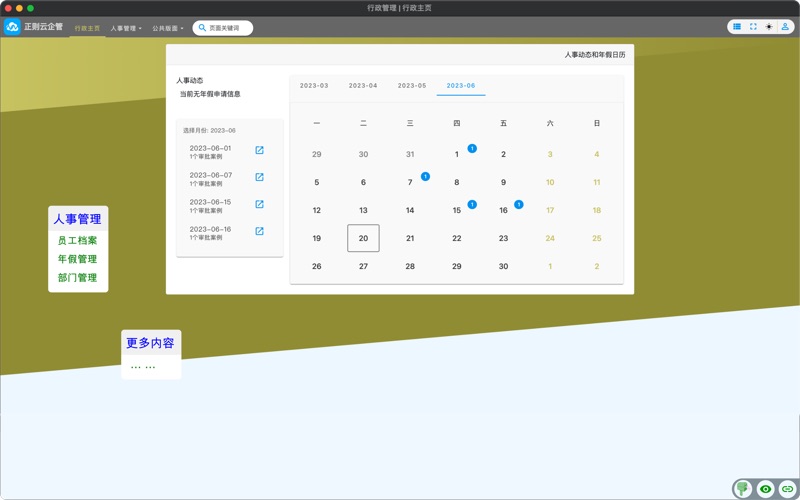This screenshot has height=500, width=800.
Task: Switch to the 2023-03 month tab
Action: (x=314, y=86)
